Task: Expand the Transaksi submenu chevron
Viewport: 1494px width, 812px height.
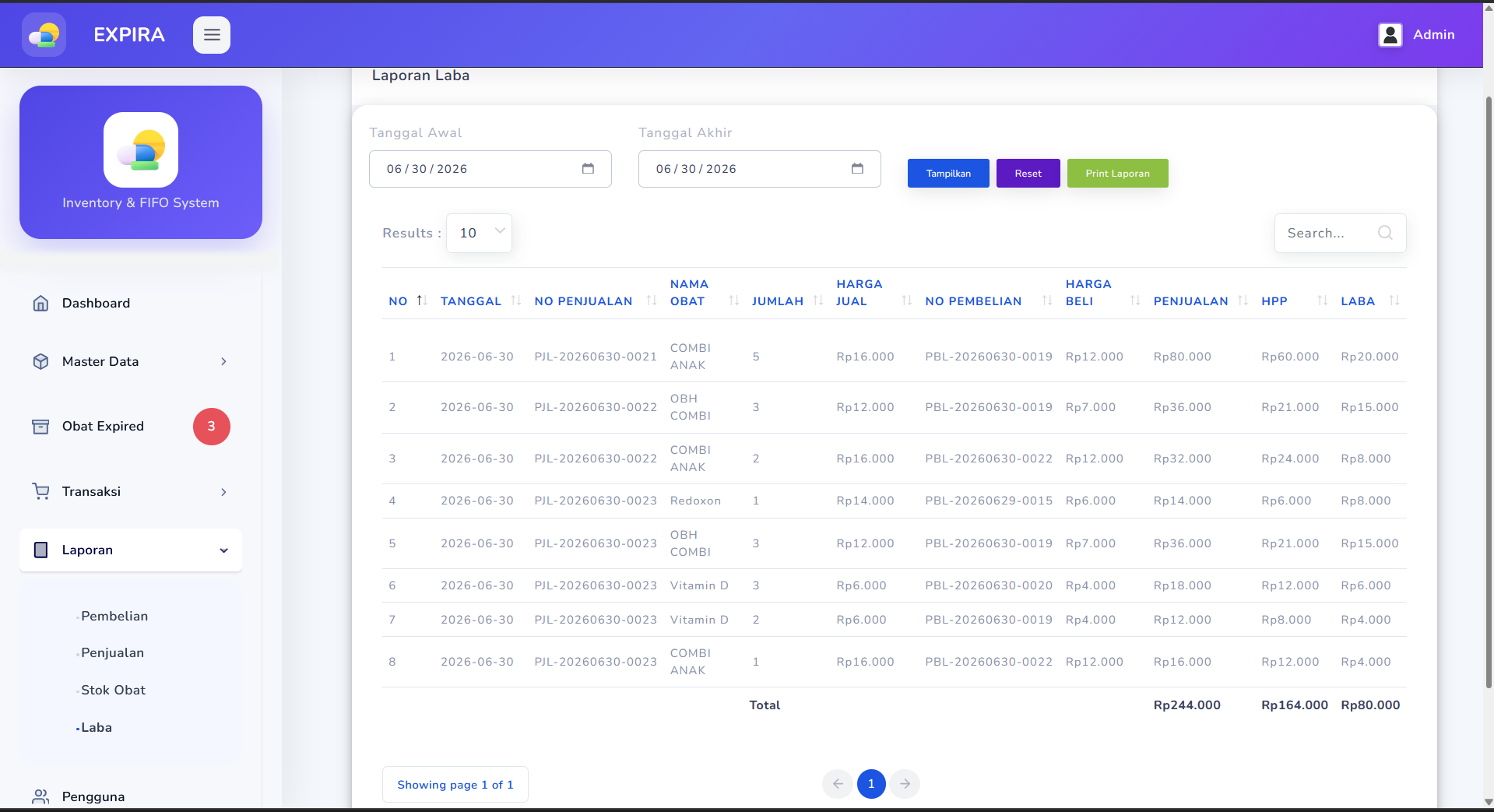Action: 223,492
